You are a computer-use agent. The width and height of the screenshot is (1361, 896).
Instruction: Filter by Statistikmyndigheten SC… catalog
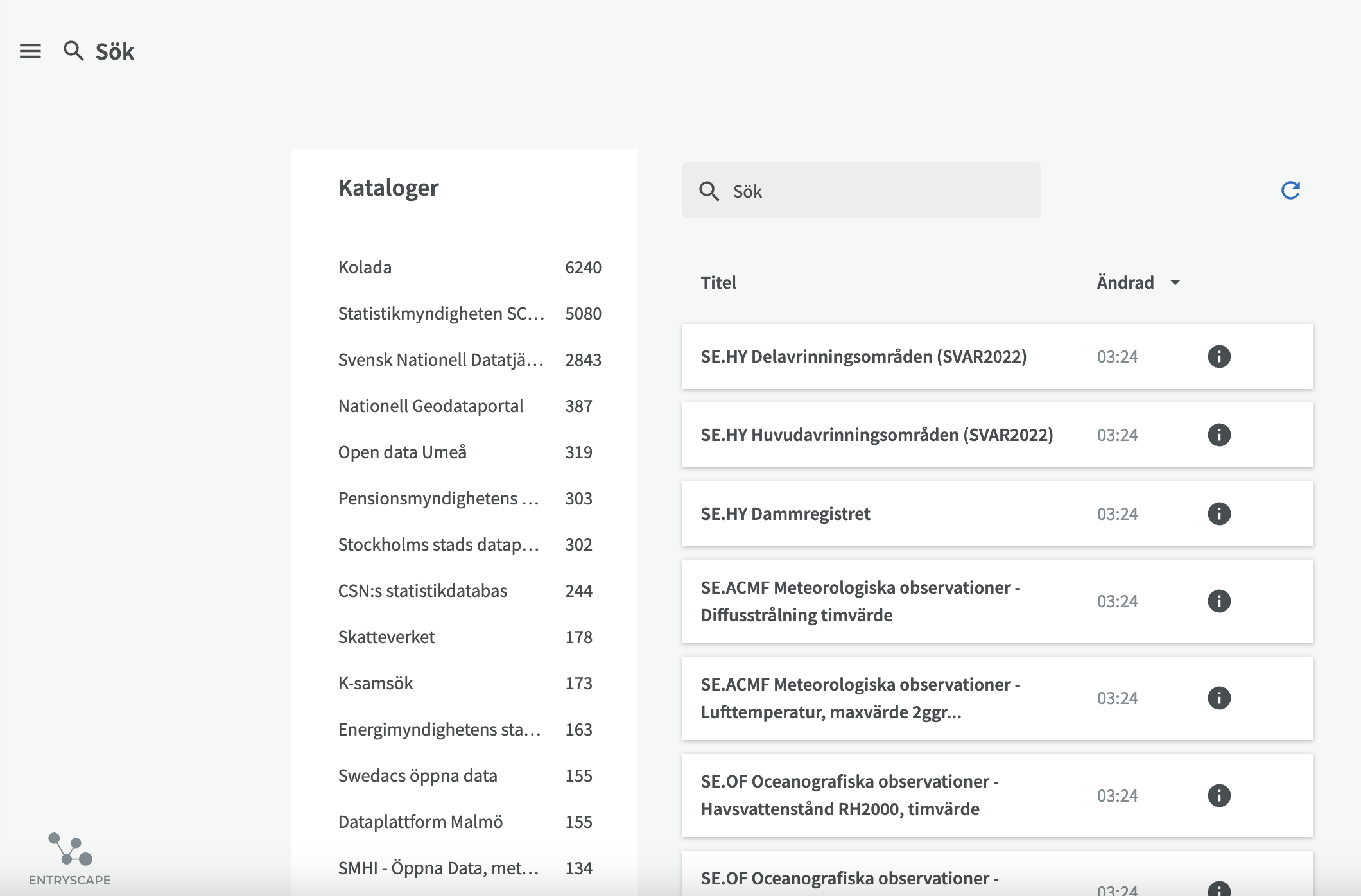(470, 313)
